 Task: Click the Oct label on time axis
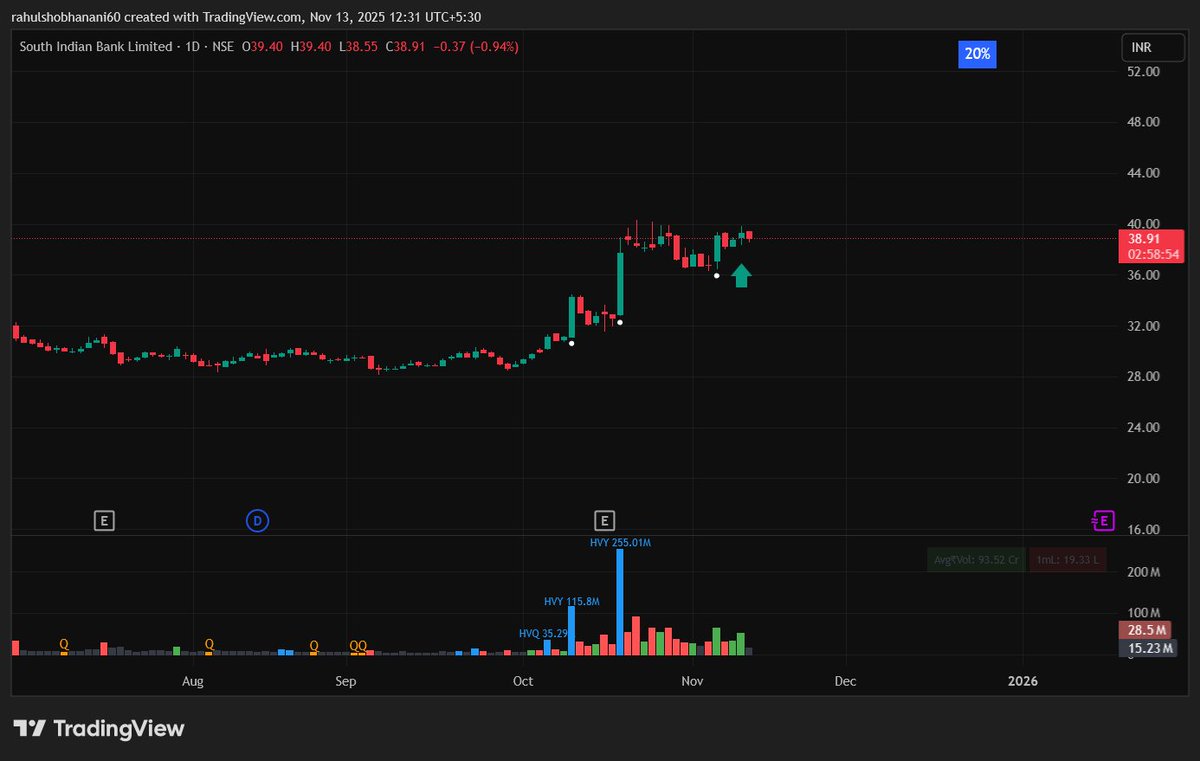pyautogui.click(x=522, y=681)
